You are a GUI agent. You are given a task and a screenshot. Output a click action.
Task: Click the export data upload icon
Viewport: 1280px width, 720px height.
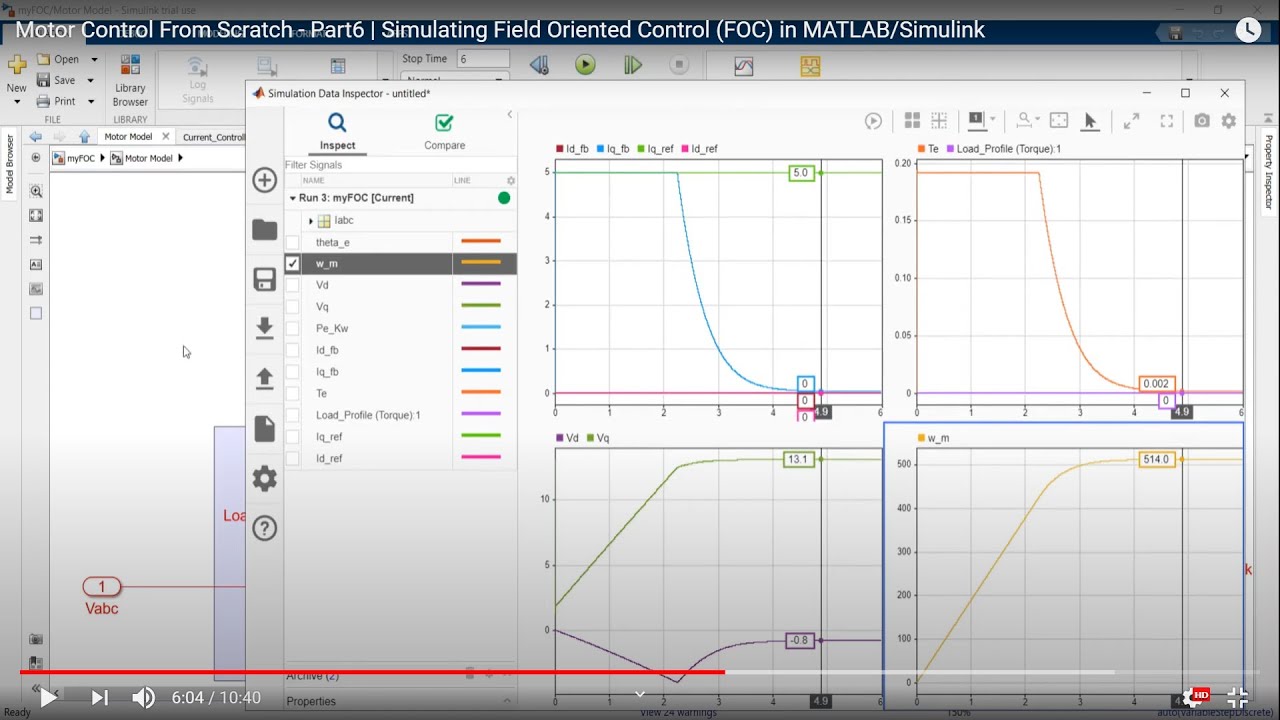264,378
